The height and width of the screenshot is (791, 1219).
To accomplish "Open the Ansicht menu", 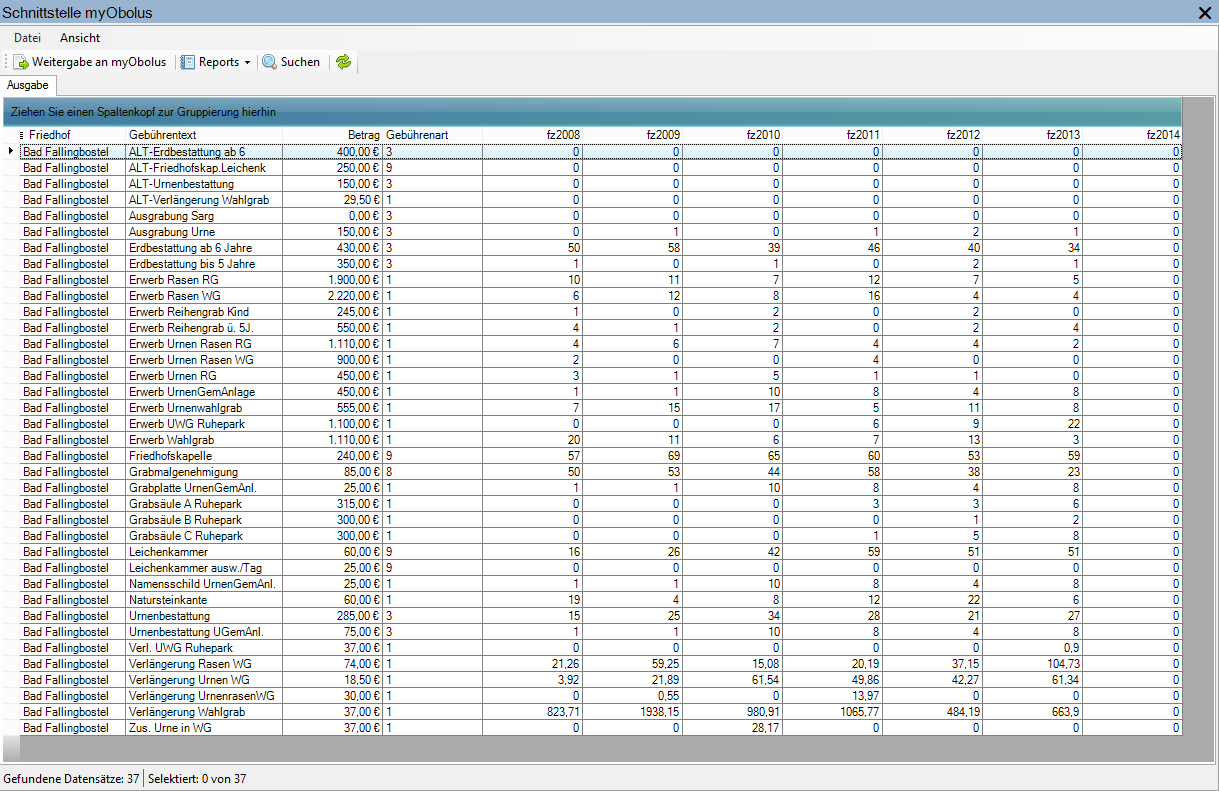I will 80,38.
